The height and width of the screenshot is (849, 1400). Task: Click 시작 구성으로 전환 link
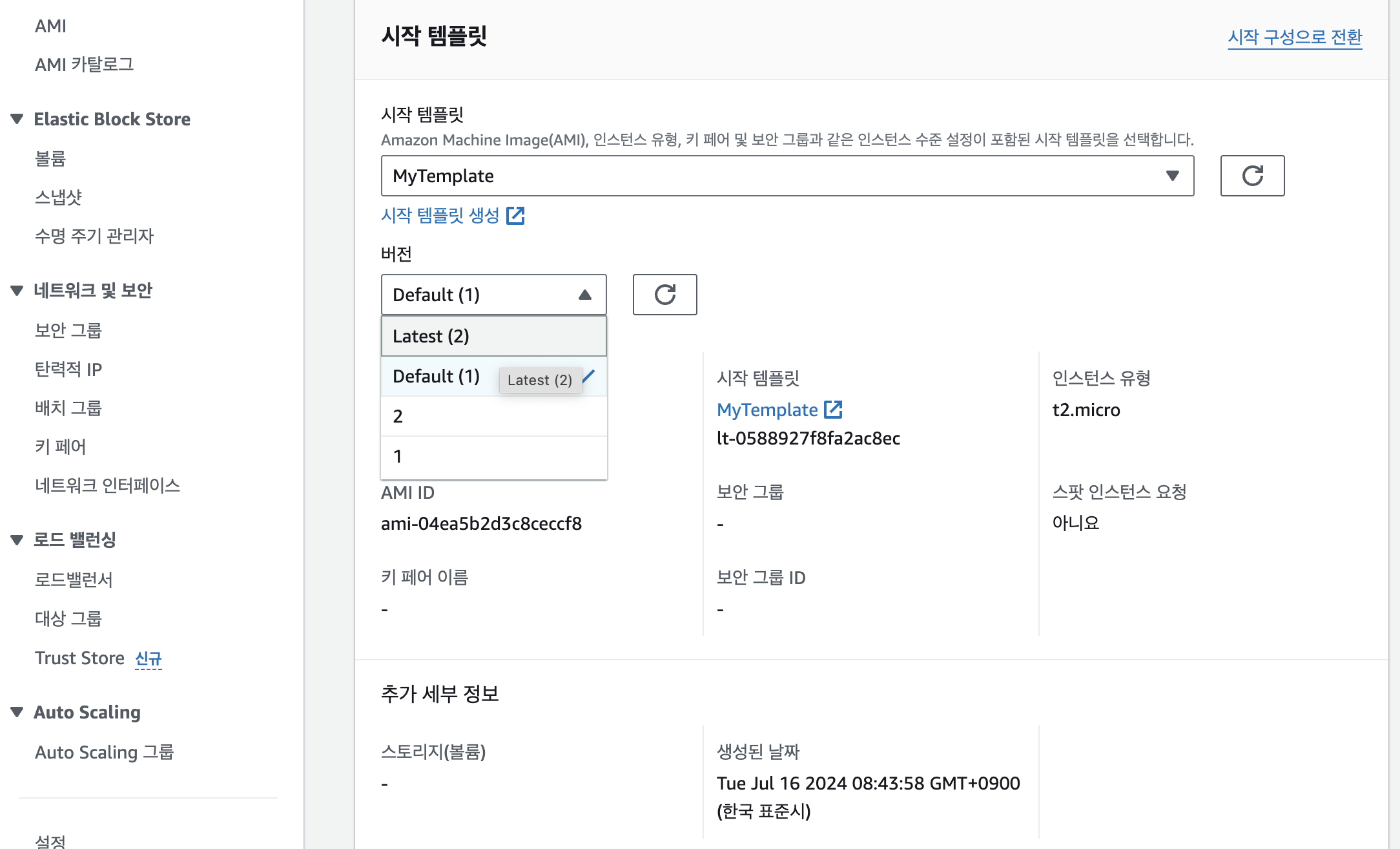[1294, 37]
